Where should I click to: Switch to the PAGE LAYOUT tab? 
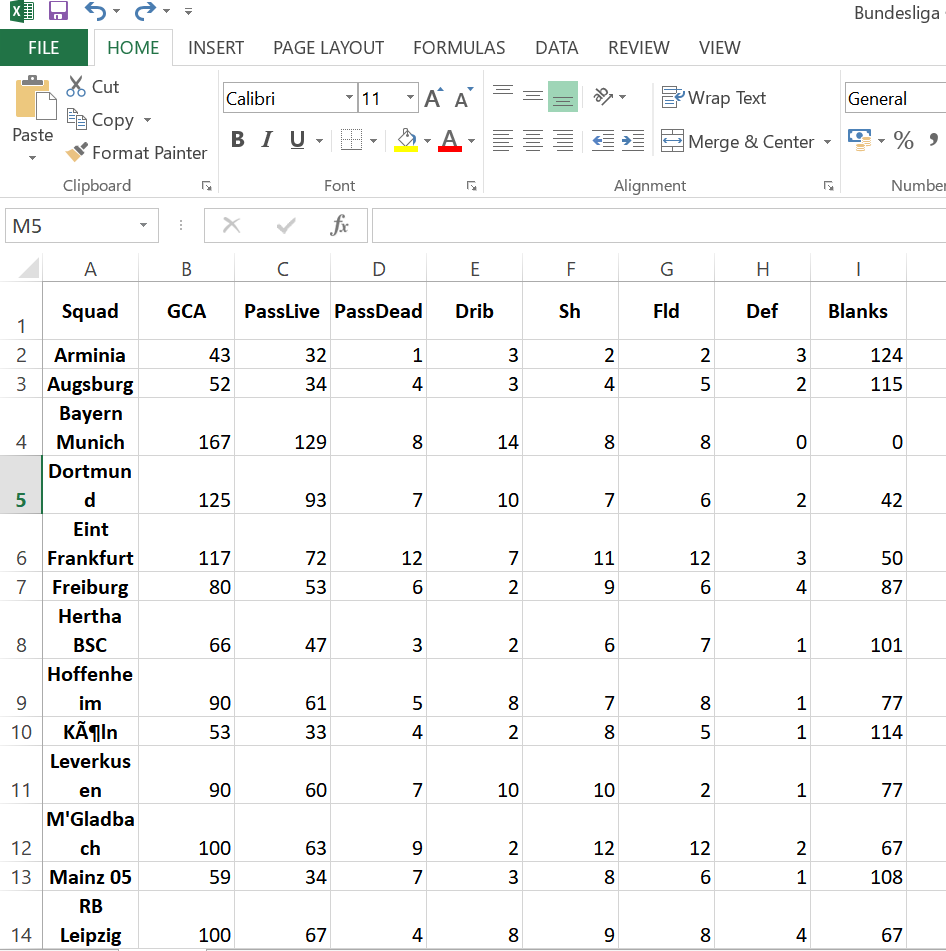coord(328,47)
